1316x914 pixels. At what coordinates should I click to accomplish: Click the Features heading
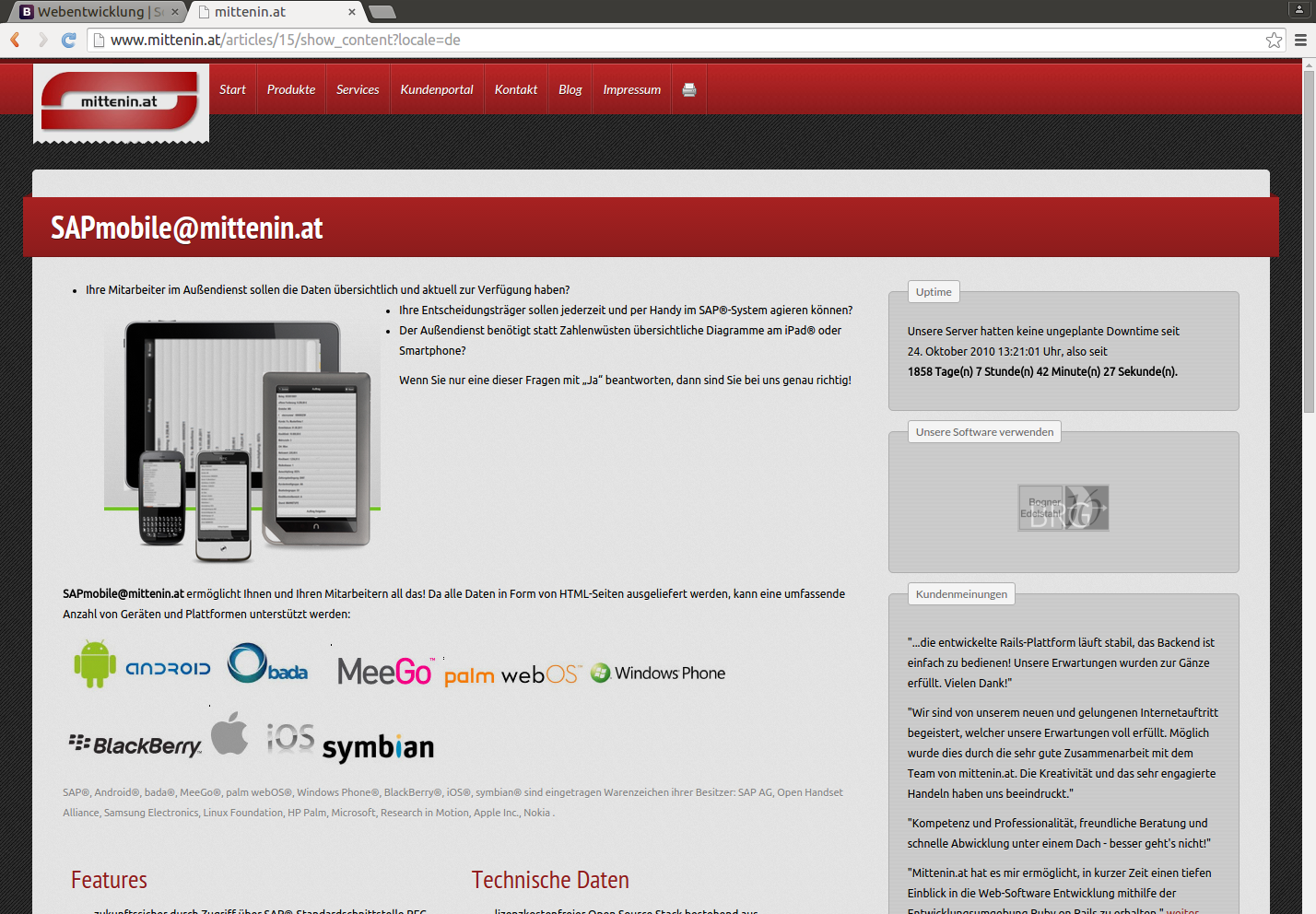[x=109, y=880]
